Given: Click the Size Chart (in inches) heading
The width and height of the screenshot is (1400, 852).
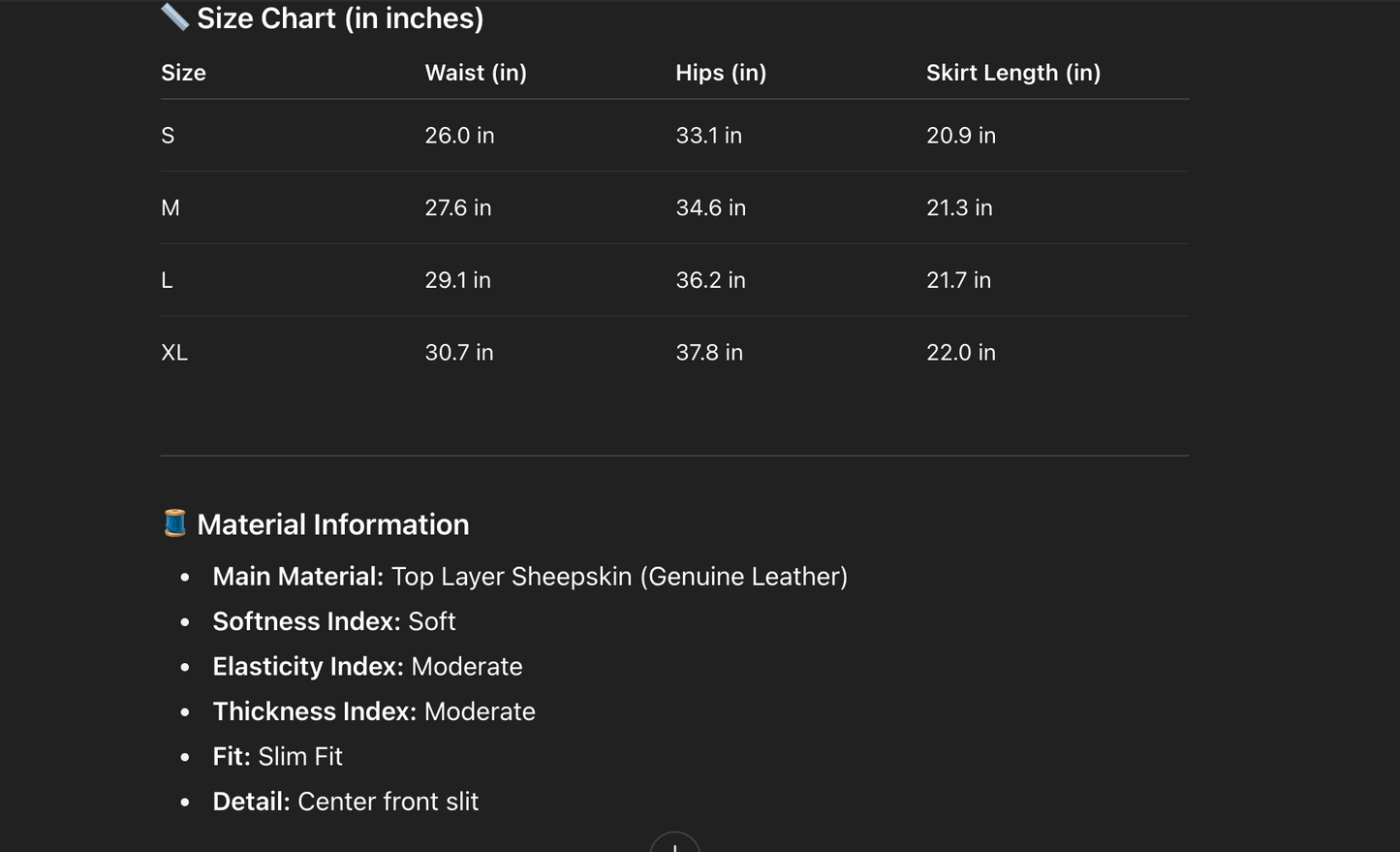Looking at the screenshot, I should [340, 18].
